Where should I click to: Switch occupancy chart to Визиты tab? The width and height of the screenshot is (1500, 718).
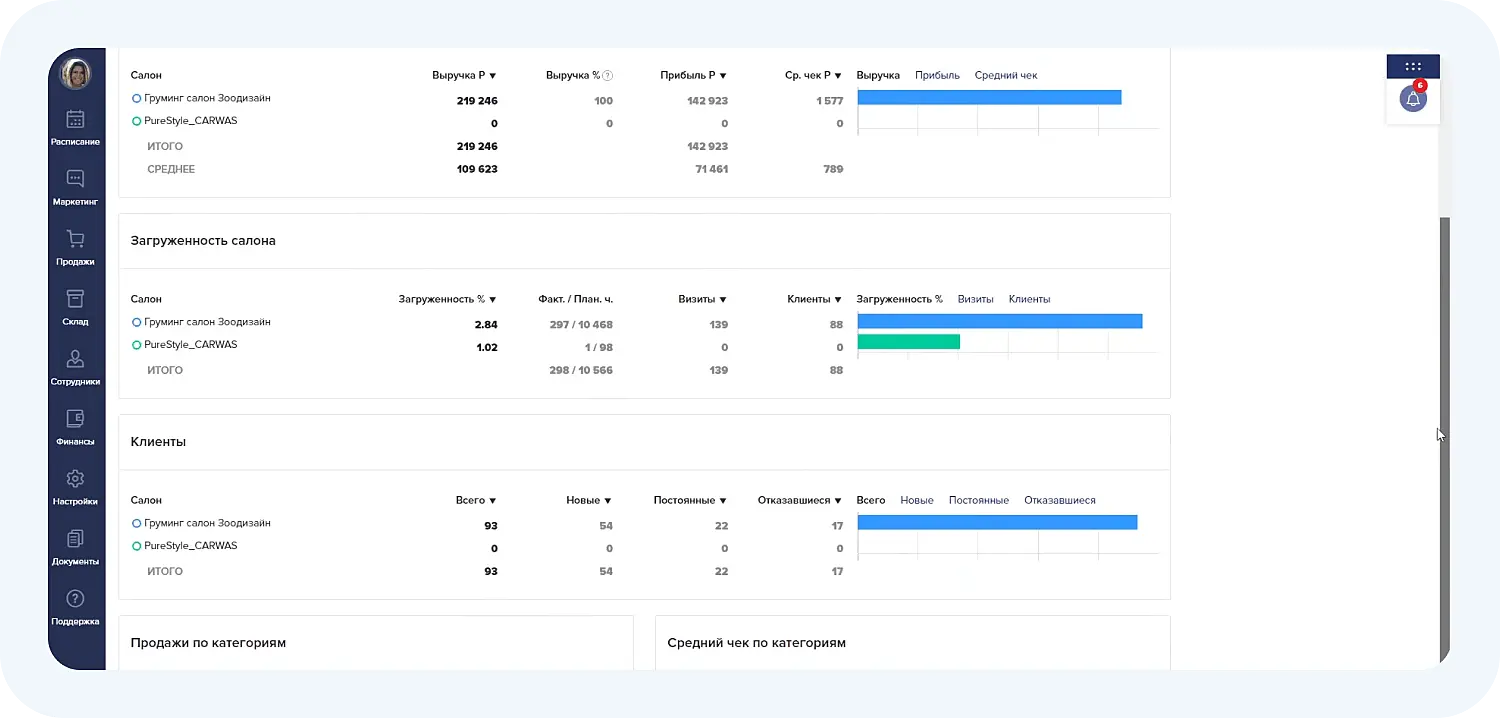coord(975,300)
